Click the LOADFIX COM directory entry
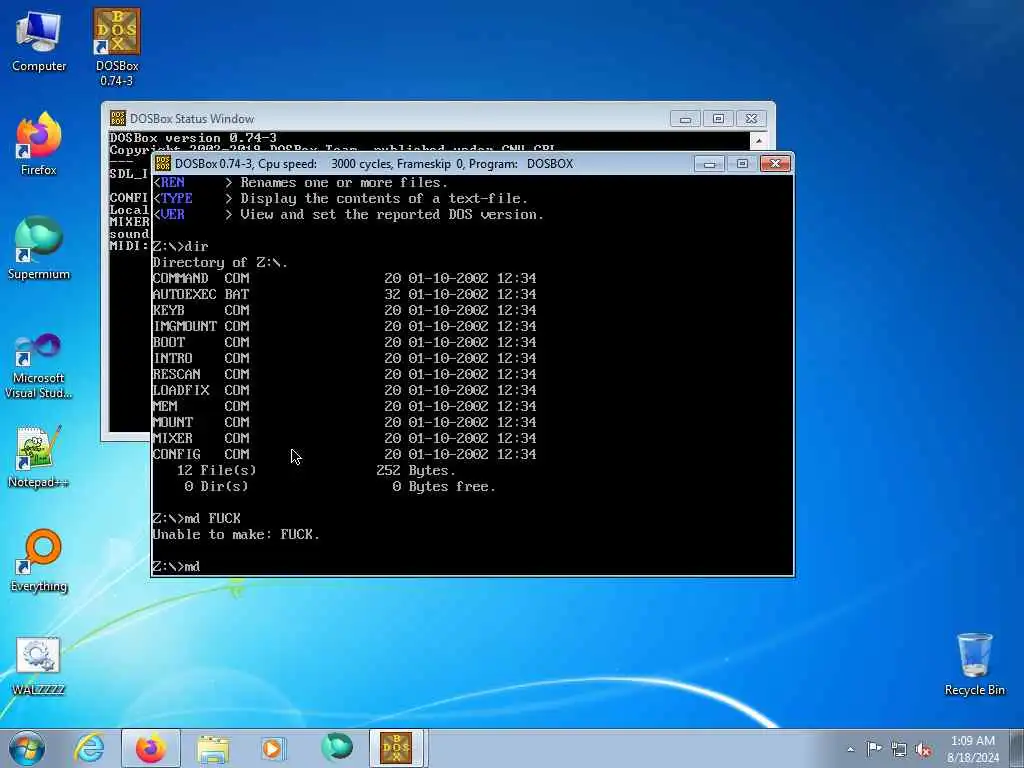This screenshot has width=1024, height=768. pos(344,391)
